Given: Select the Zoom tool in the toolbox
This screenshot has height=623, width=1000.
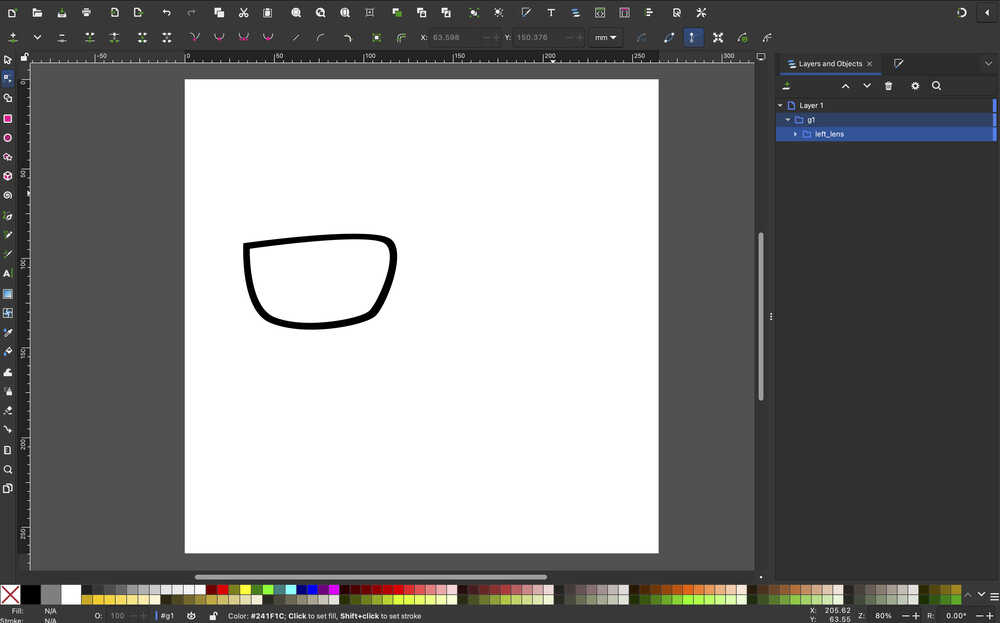Looking at the screenshot, I should [x=8, y=468].
